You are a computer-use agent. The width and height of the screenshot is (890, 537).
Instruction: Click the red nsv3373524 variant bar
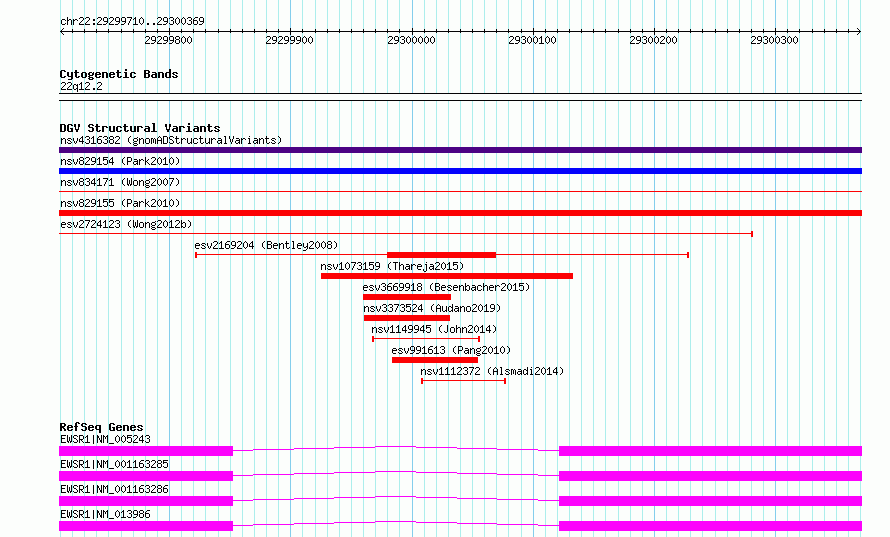coord(407,318)
